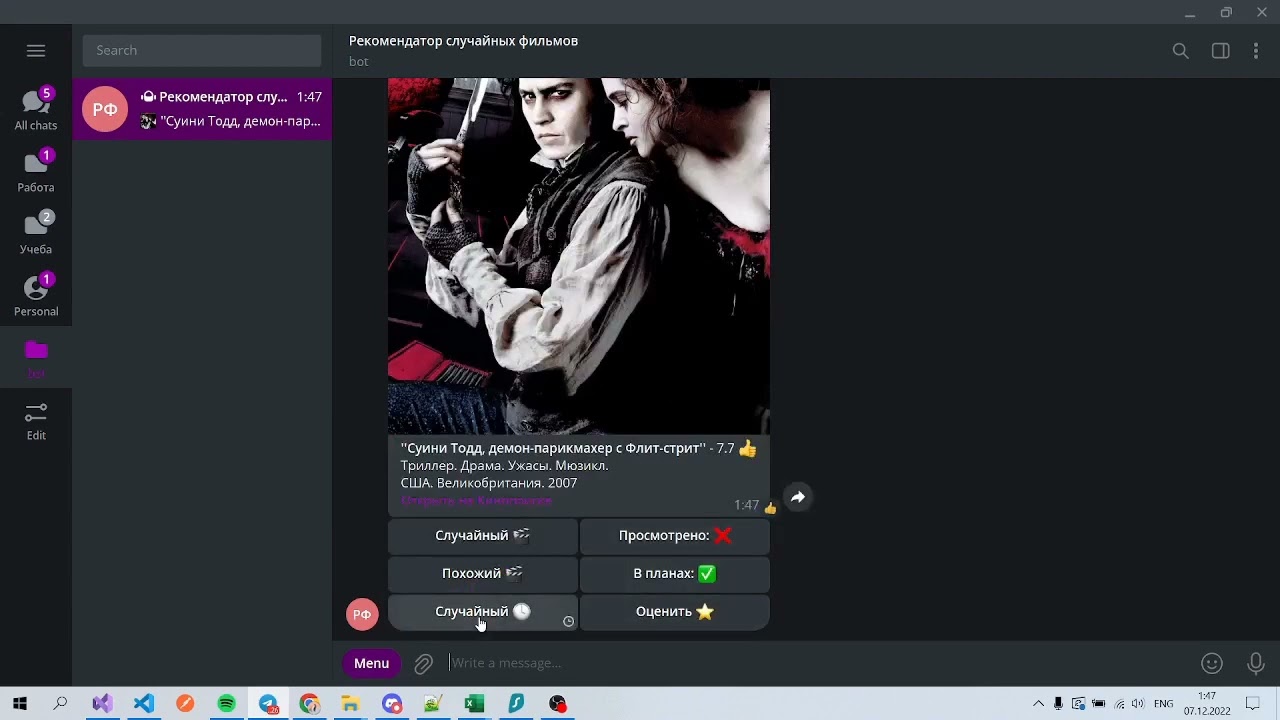1280x720 pixels.
Task: Open Google Chrome from taskbar
Action: 309,703
